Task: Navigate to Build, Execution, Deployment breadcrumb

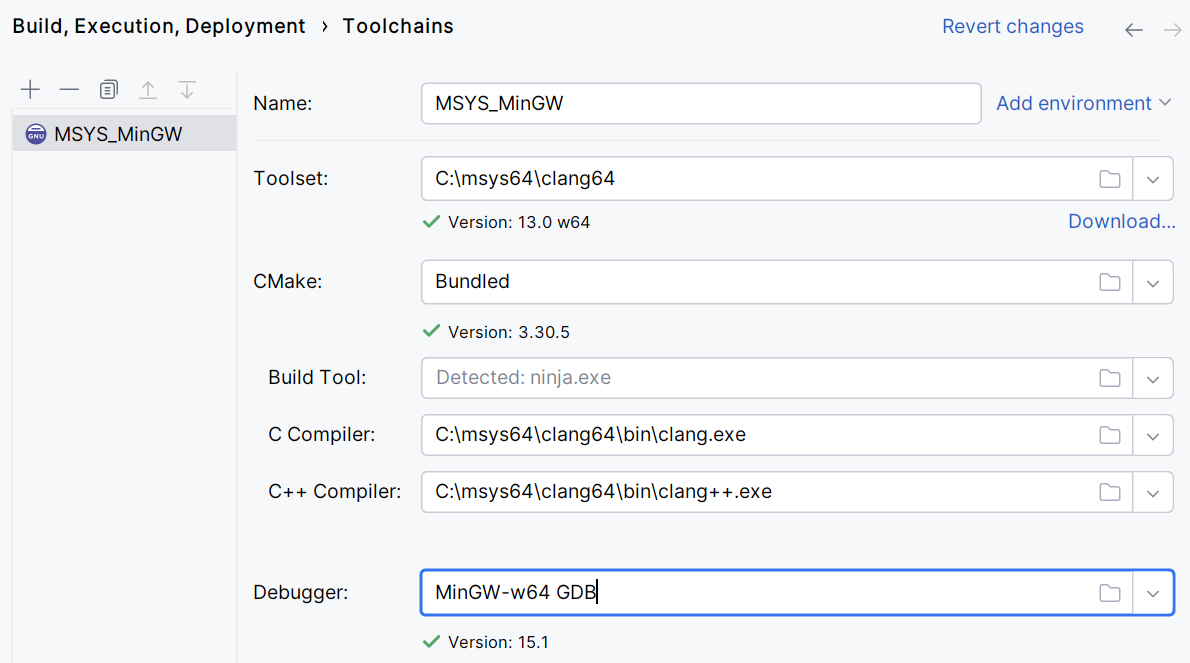Action: click(158, 26)
